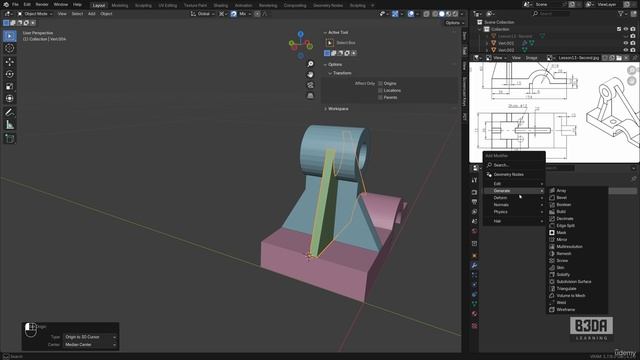Switch perspective/orthographic grid icon
The width and height of the screenshot is (640, 360).
coord(310,96)
